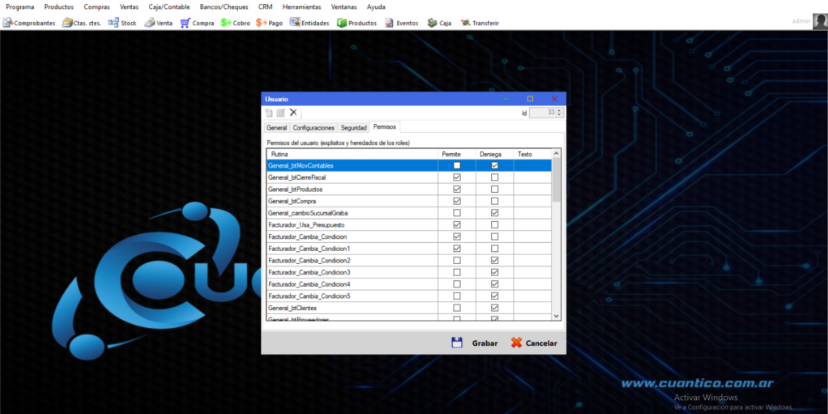The width and height of the screenshot is (828, 414).
Task: Select the General_btProductos row name
Action: [295, 189]
